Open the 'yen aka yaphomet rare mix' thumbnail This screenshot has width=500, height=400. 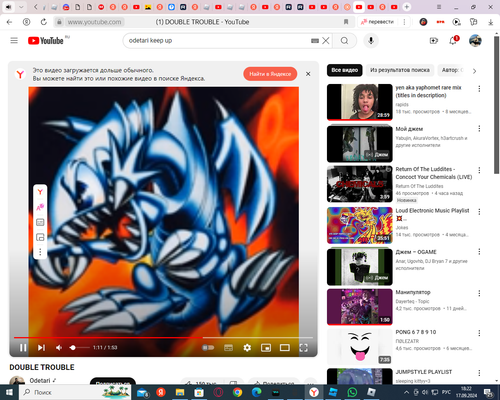pos(360,102)
